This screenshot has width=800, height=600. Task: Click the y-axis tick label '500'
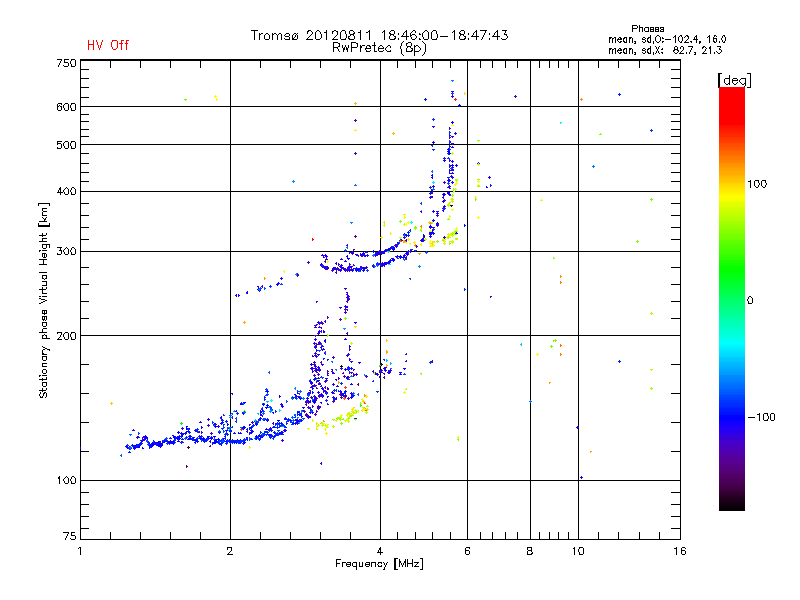pos(66,145)
